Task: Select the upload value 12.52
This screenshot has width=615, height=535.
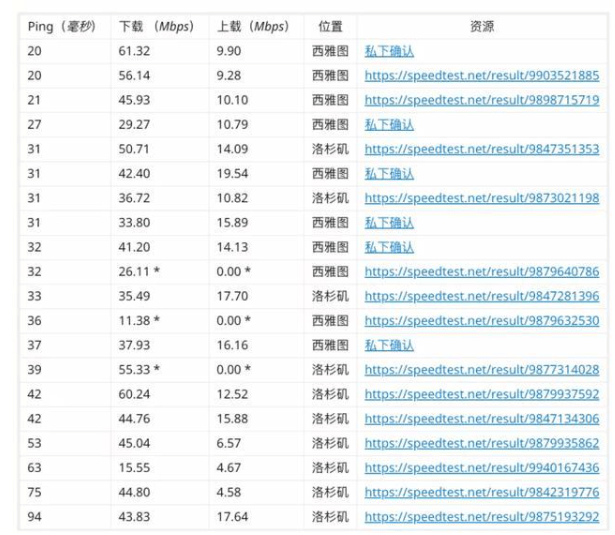Action: click(232, 394)
